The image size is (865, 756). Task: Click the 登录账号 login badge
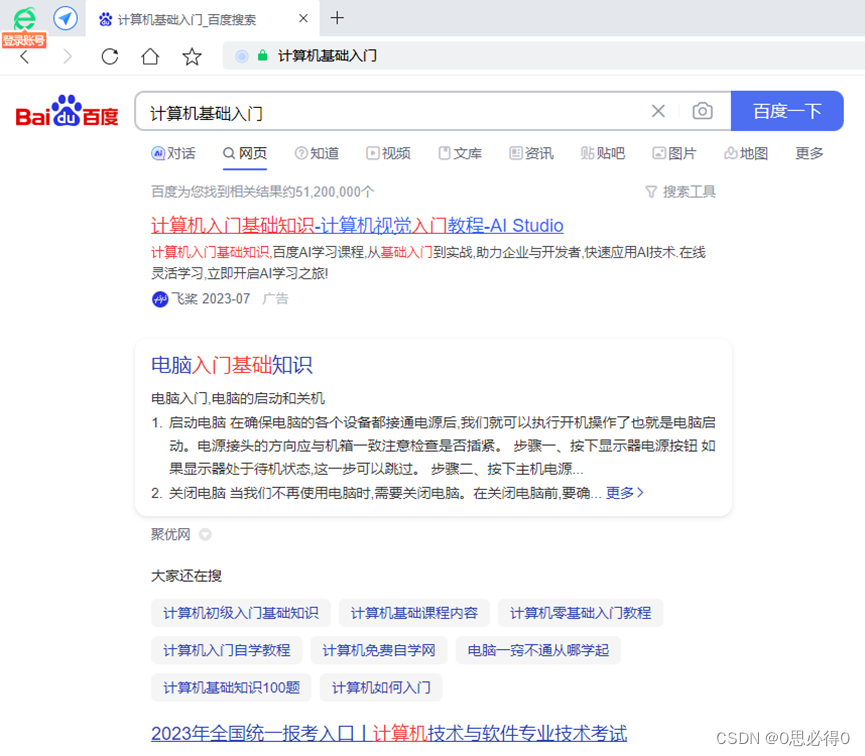pos(24,40)
